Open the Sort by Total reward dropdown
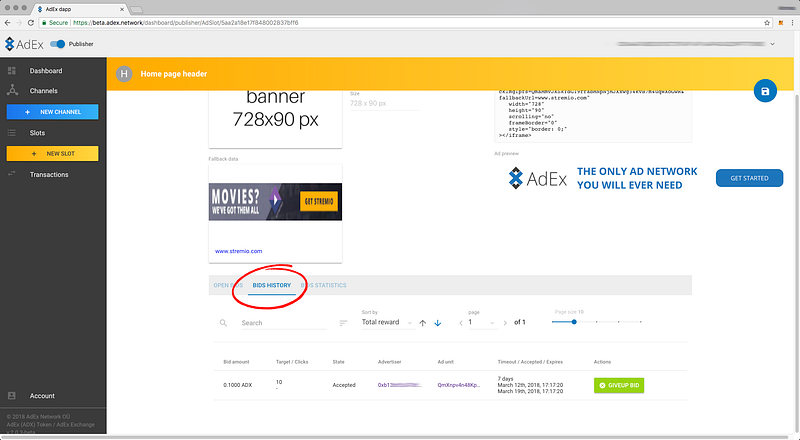800x440 pixels. click(x=387, y=323)
